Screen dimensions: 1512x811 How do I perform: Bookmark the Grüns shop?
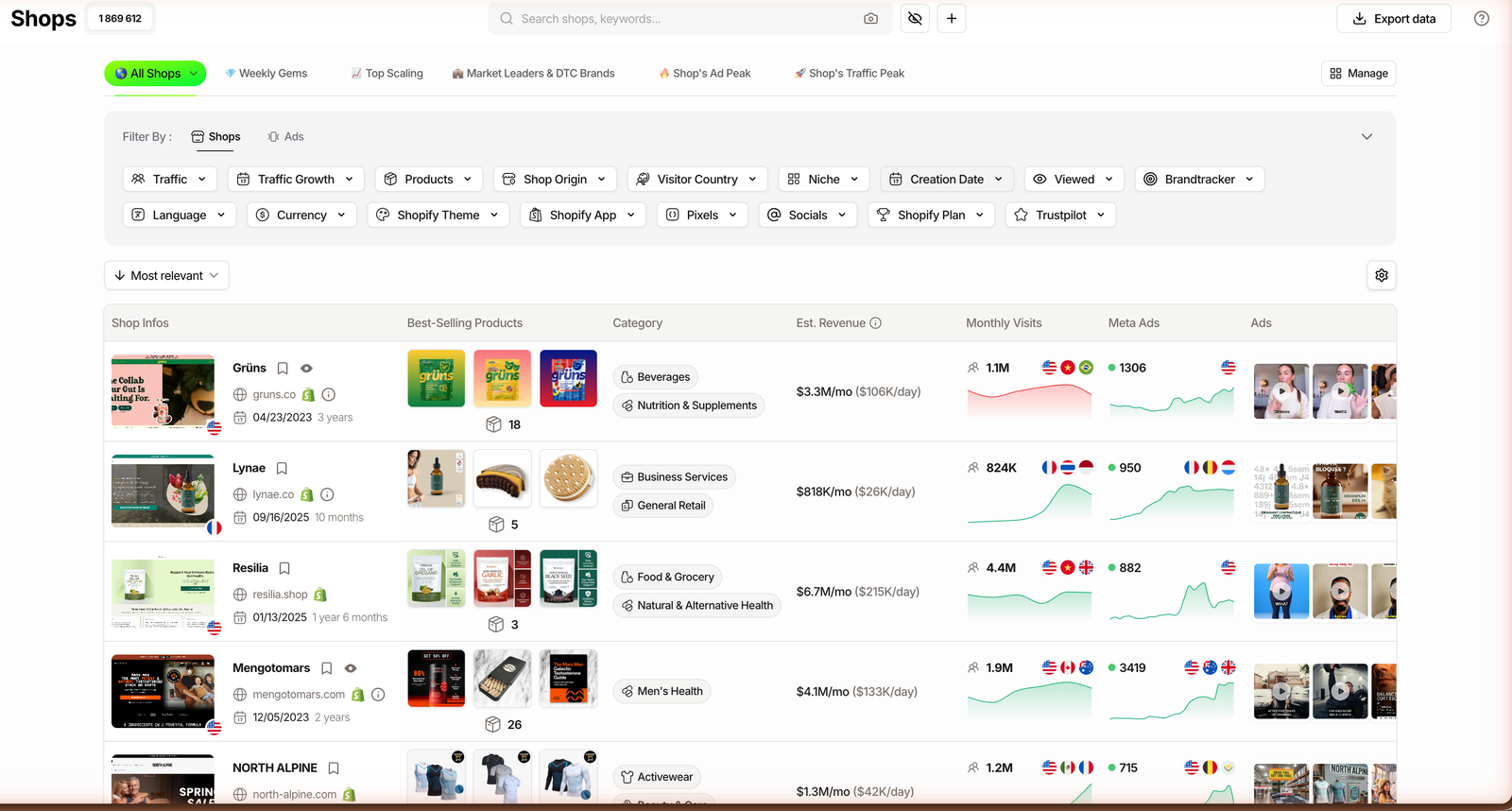[283, 369]
